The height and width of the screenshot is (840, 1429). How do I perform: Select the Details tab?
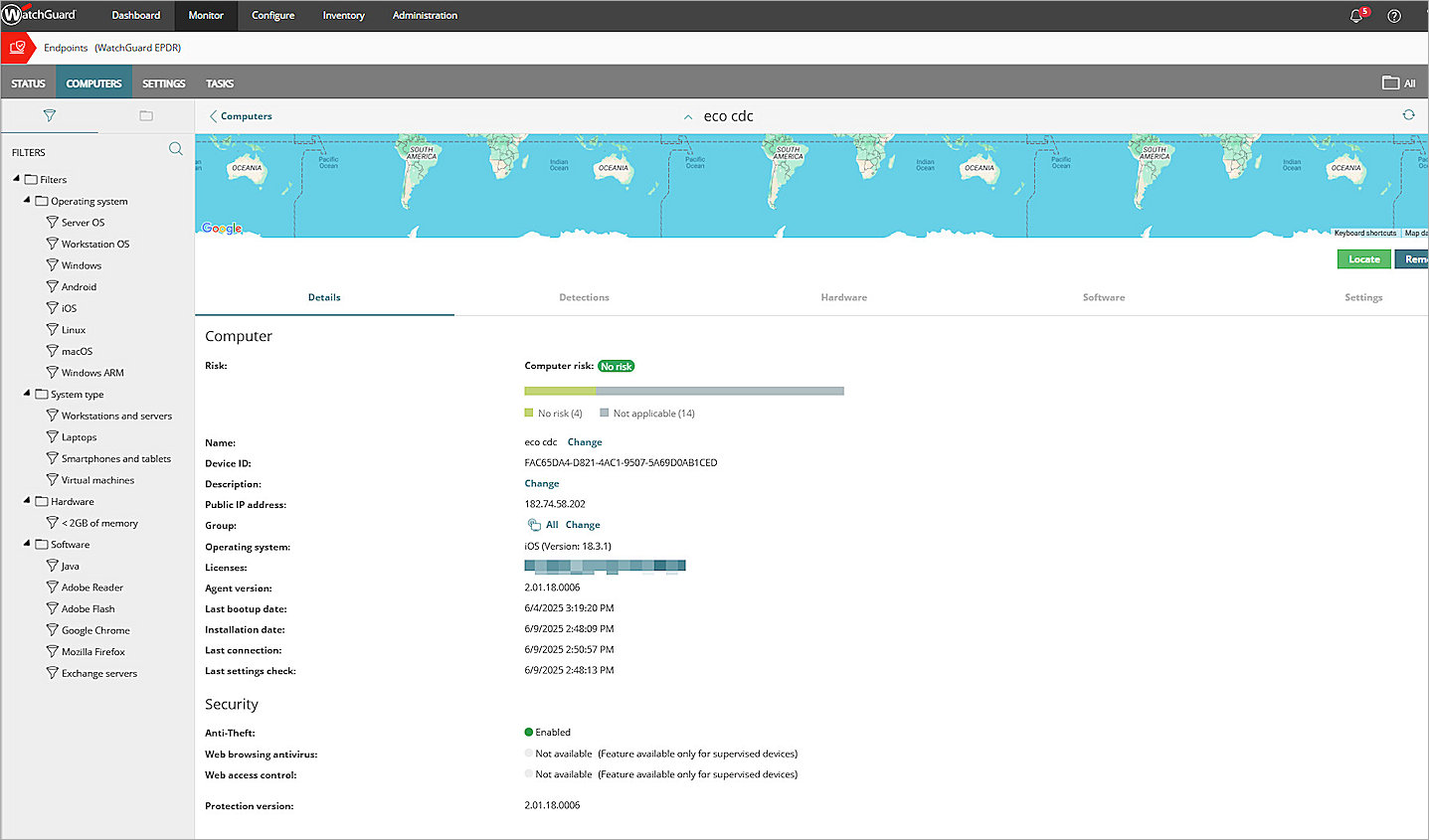click(x=324, y=297)
